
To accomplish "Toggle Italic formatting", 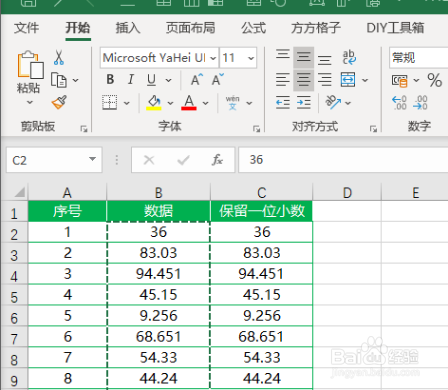I will tap(131, 79).
